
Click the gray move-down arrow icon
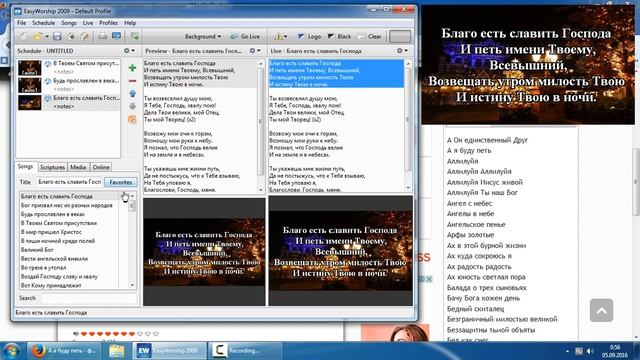(132, 107)
